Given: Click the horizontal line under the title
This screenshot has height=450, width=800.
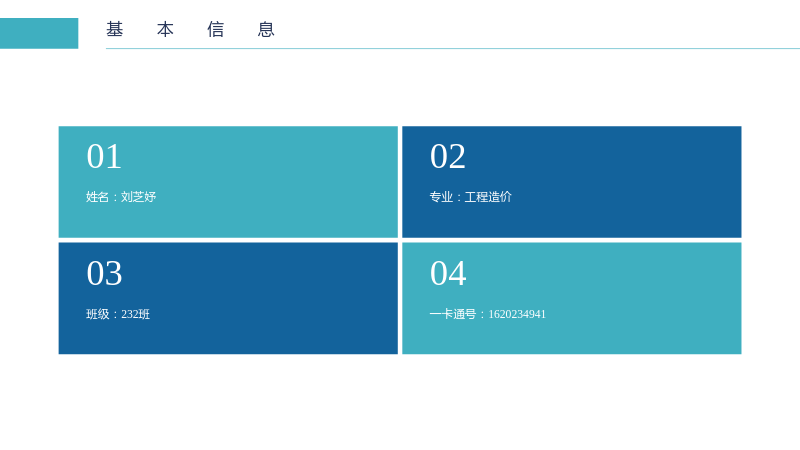Looking at the screenshot, I should coord(453,48).
